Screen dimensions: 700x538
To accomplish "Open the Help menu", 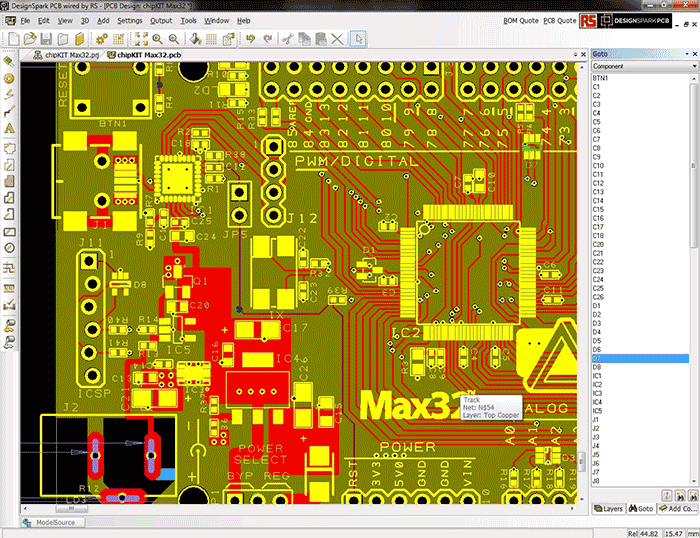I will coord(243,21).
